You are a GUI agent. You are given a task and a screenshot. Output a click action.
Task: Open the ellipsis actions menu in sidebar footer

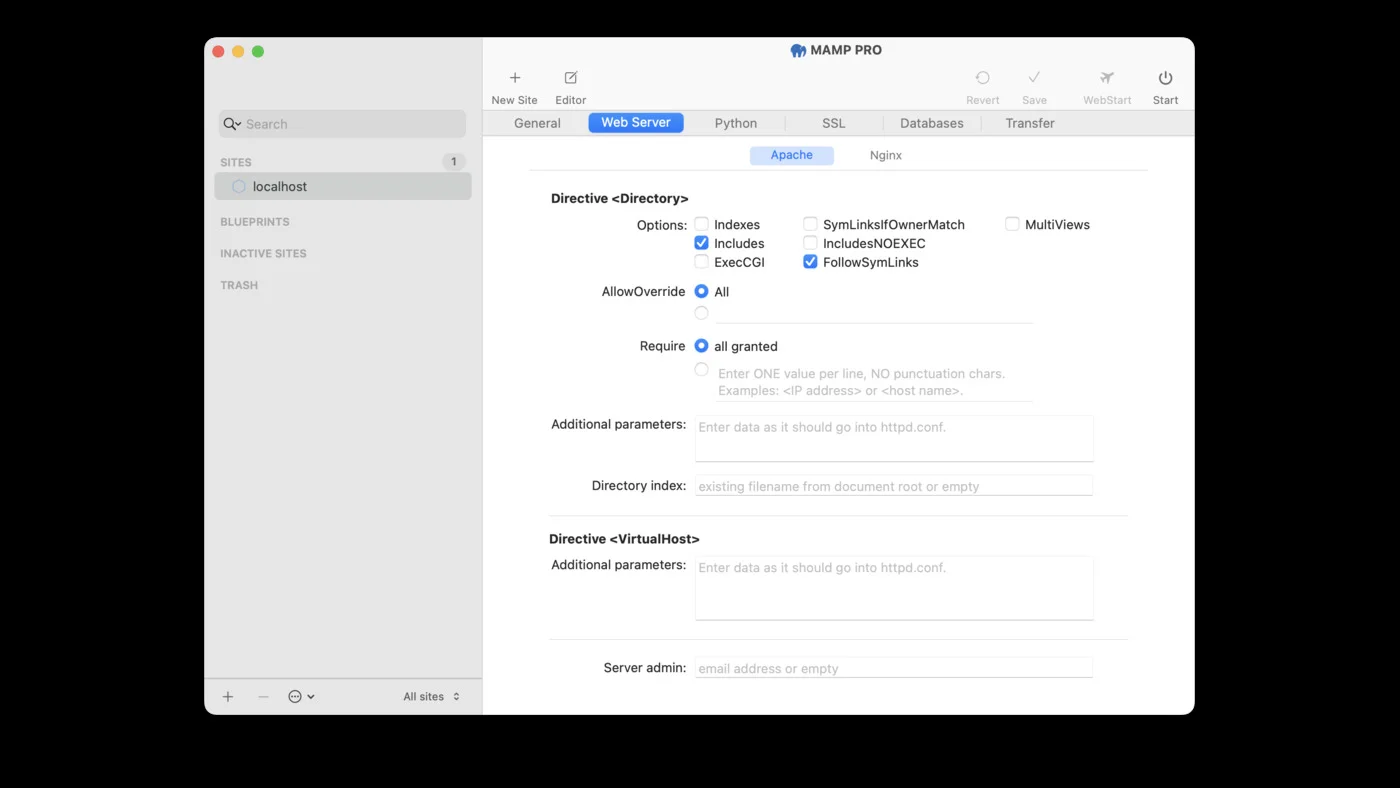[301, 697]
